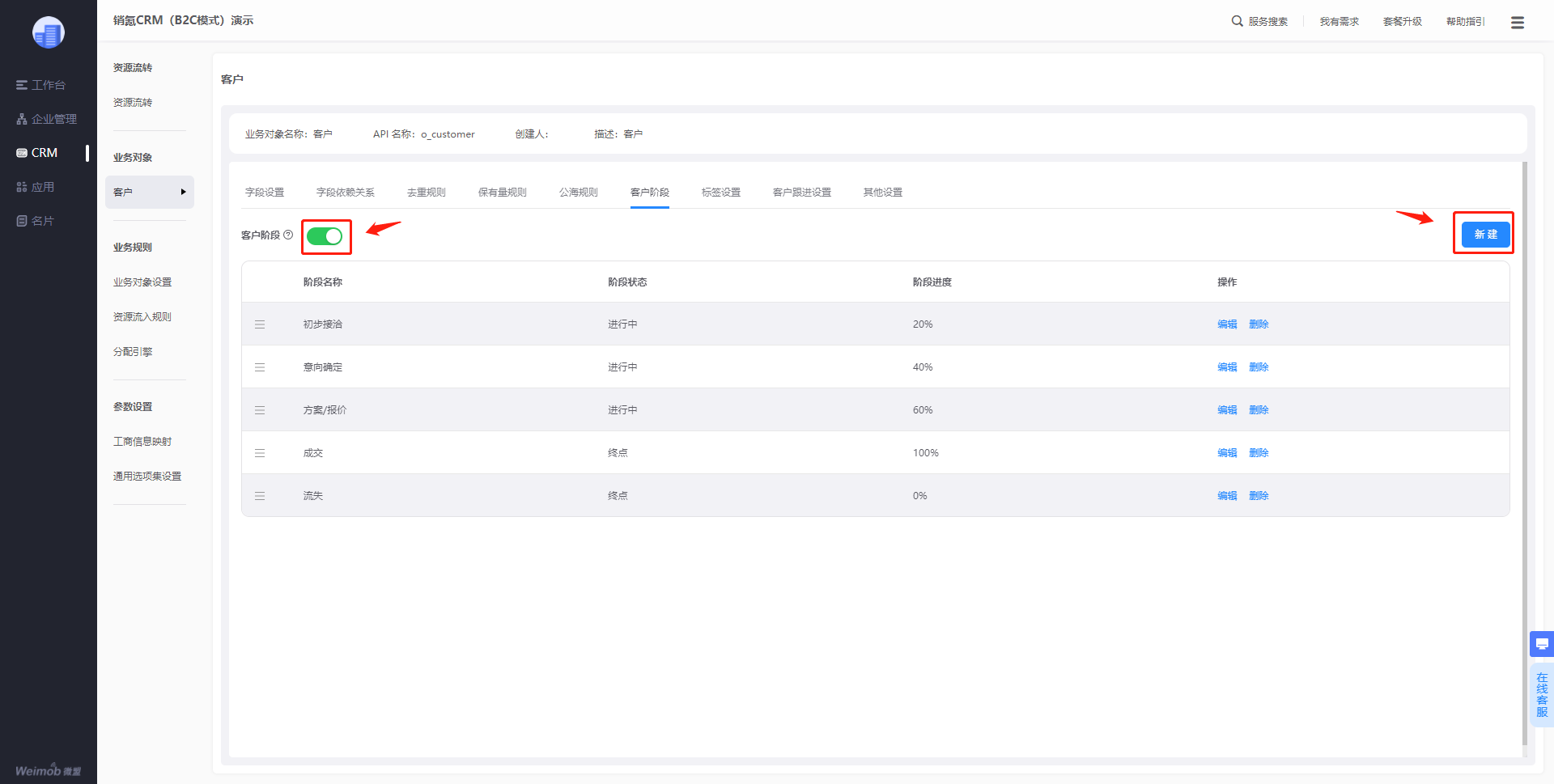Open 分配引擎 menu item
Screen dimensions: 1554x784
pyautogui.click(x=133, y=352)
